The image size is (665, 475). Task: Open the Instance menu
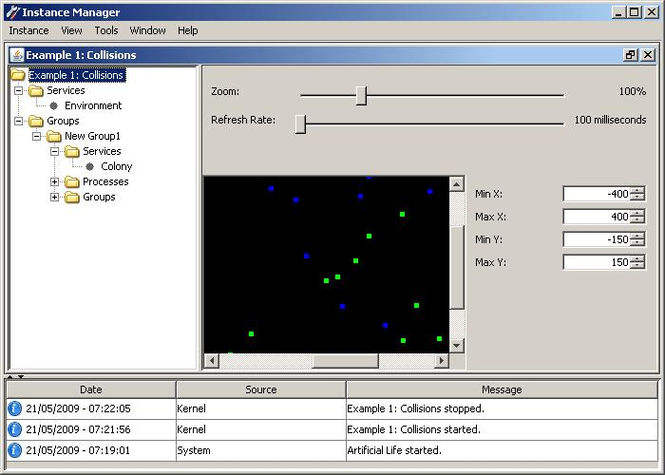pos(28,31)
